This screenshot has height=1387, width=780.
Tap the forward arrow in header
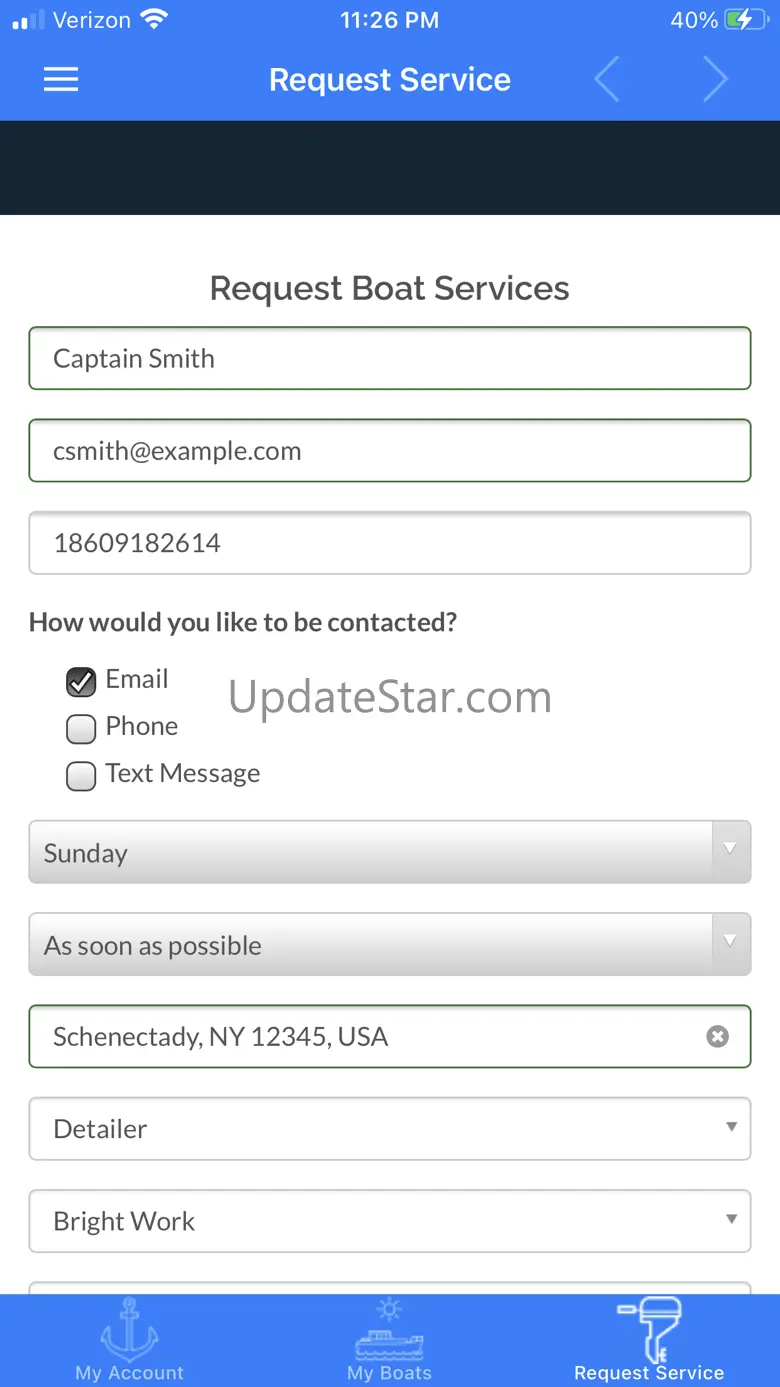[x=715, y=80]
